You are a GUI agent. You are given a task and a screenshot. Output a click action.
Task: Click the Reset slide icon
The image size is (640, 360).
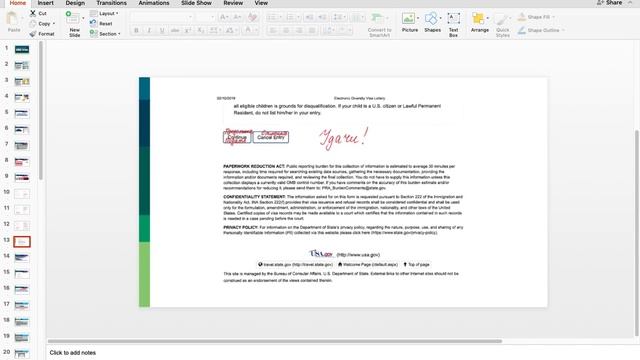tap(93, 24)
